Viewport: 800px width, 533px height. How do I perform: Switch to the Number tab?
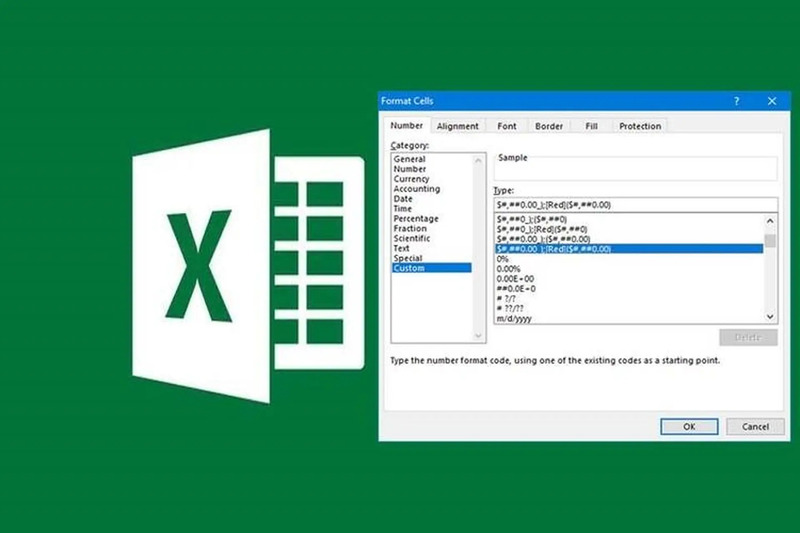(x=407, y=125)
